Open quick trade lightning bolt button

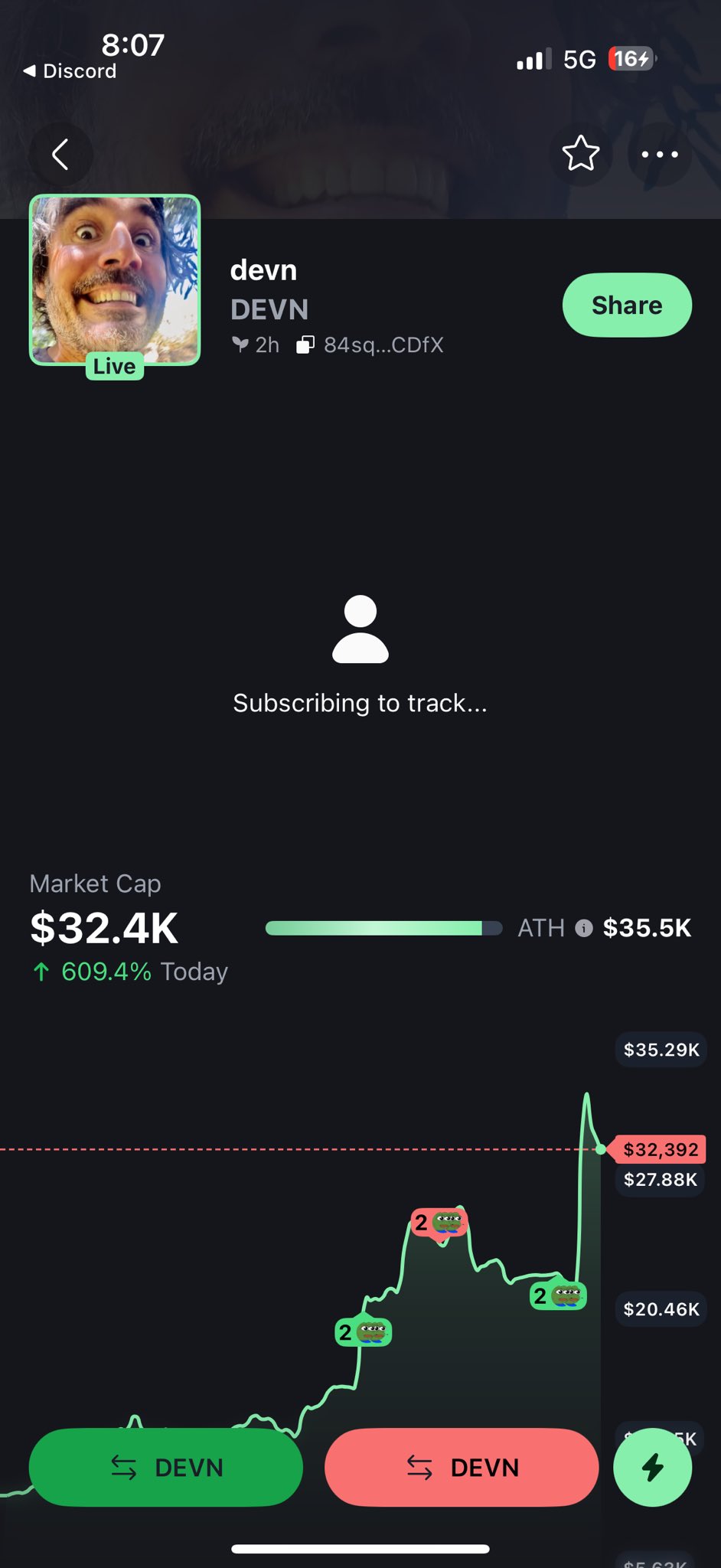click(x=652, y=1467)
